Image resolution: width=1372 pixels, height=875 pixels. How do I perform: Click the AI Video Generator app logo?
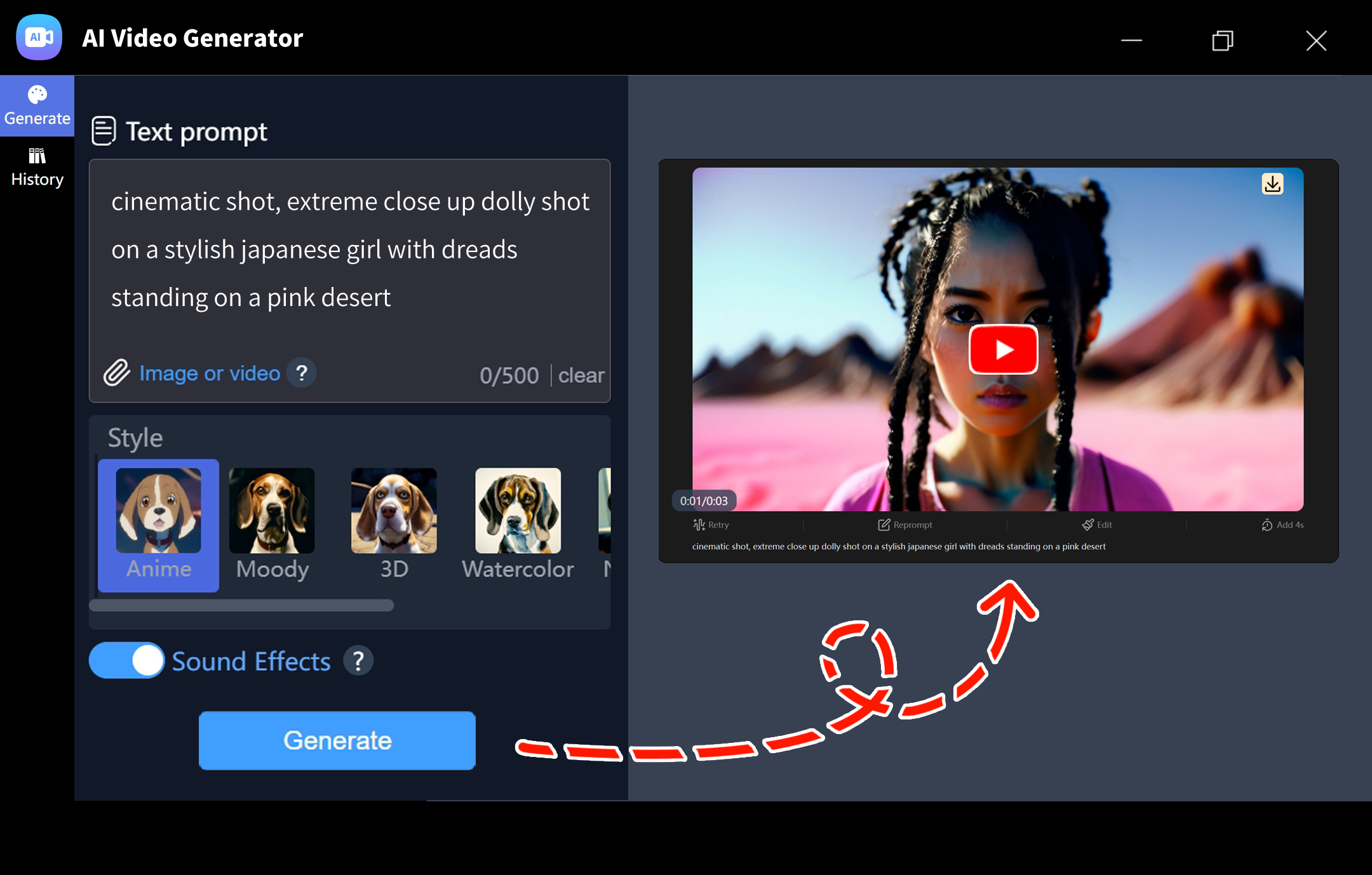coord(39,37)
